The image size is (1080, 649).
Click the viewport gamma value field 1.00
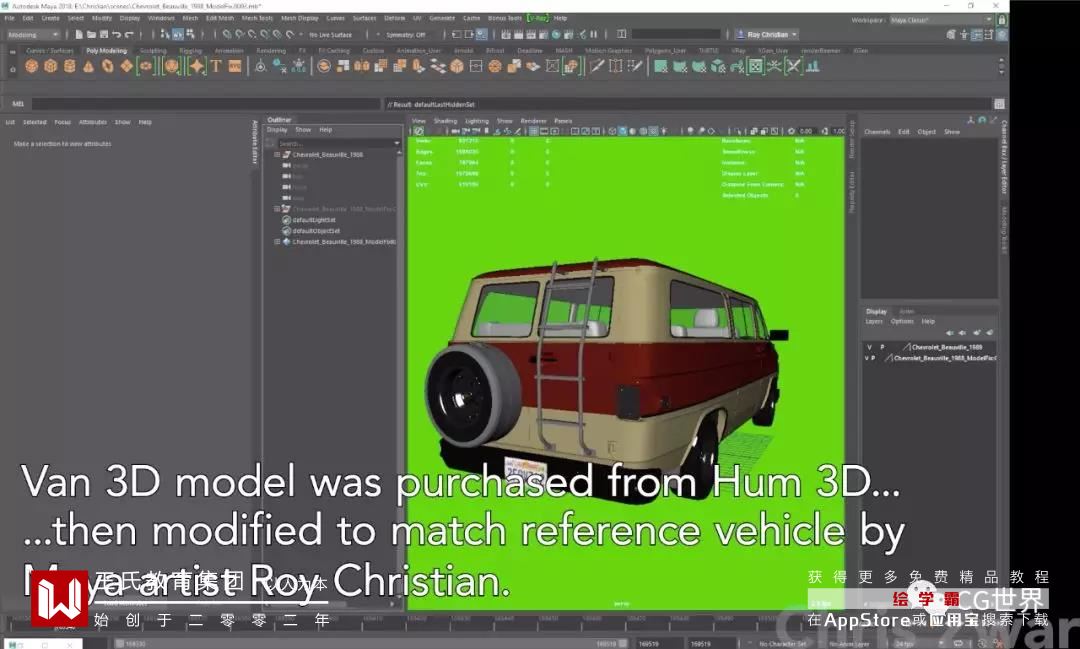[x=838, y=131]
